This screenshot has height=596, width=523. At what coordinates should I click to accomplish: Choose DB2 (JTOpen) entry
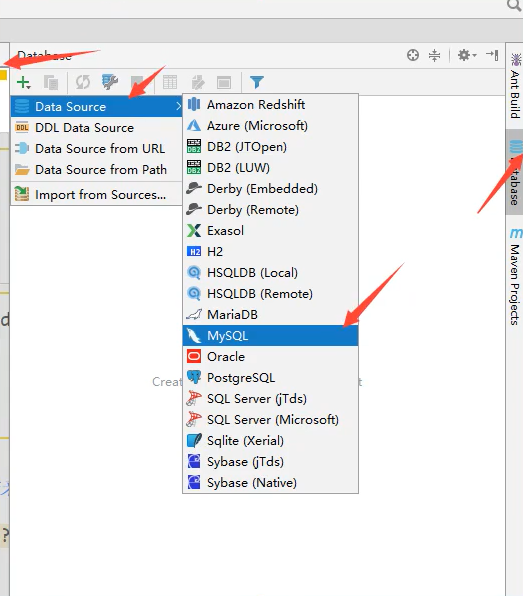tap(270, 147)
